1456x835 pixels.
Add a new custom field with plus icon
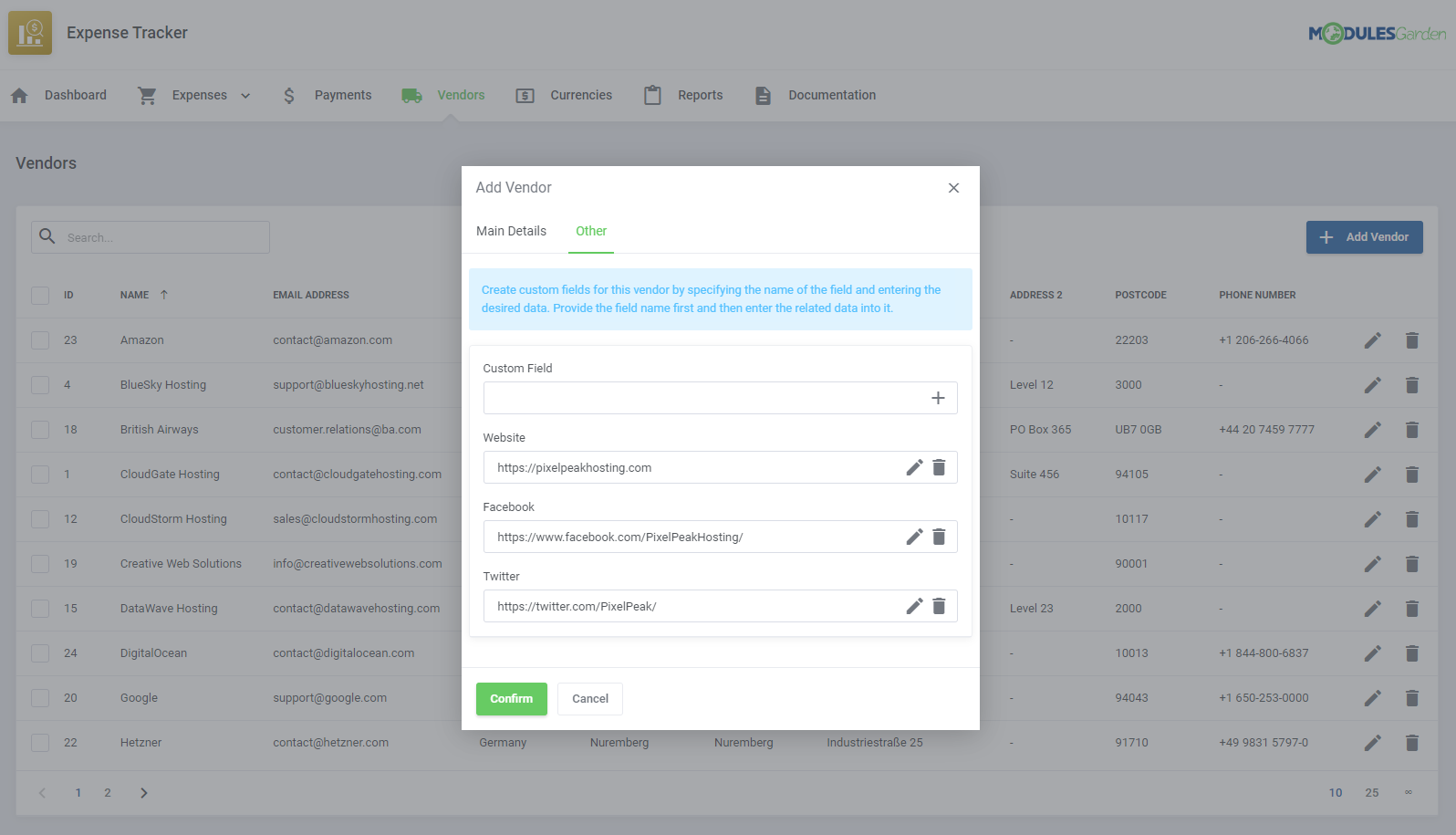[x=938, y=398]
